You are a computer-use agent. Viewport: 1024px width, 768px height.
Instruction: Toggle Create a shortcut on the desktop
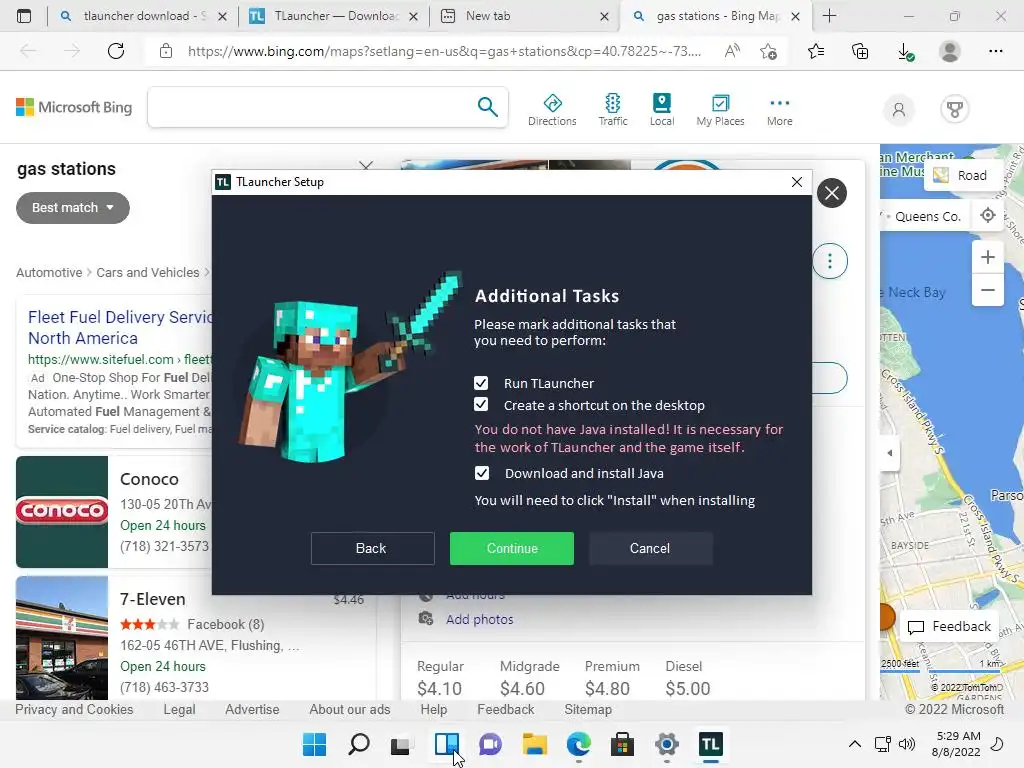pos(481,405)
